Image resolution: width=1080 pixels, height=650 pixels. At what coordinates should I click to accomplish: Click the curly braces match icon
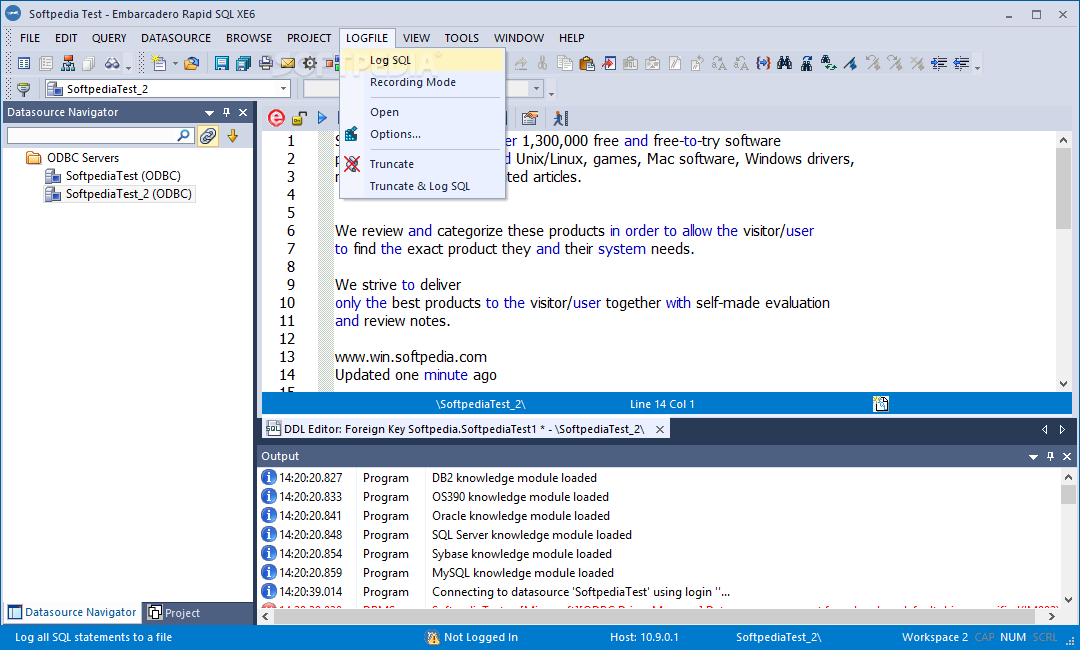[762, 64]
